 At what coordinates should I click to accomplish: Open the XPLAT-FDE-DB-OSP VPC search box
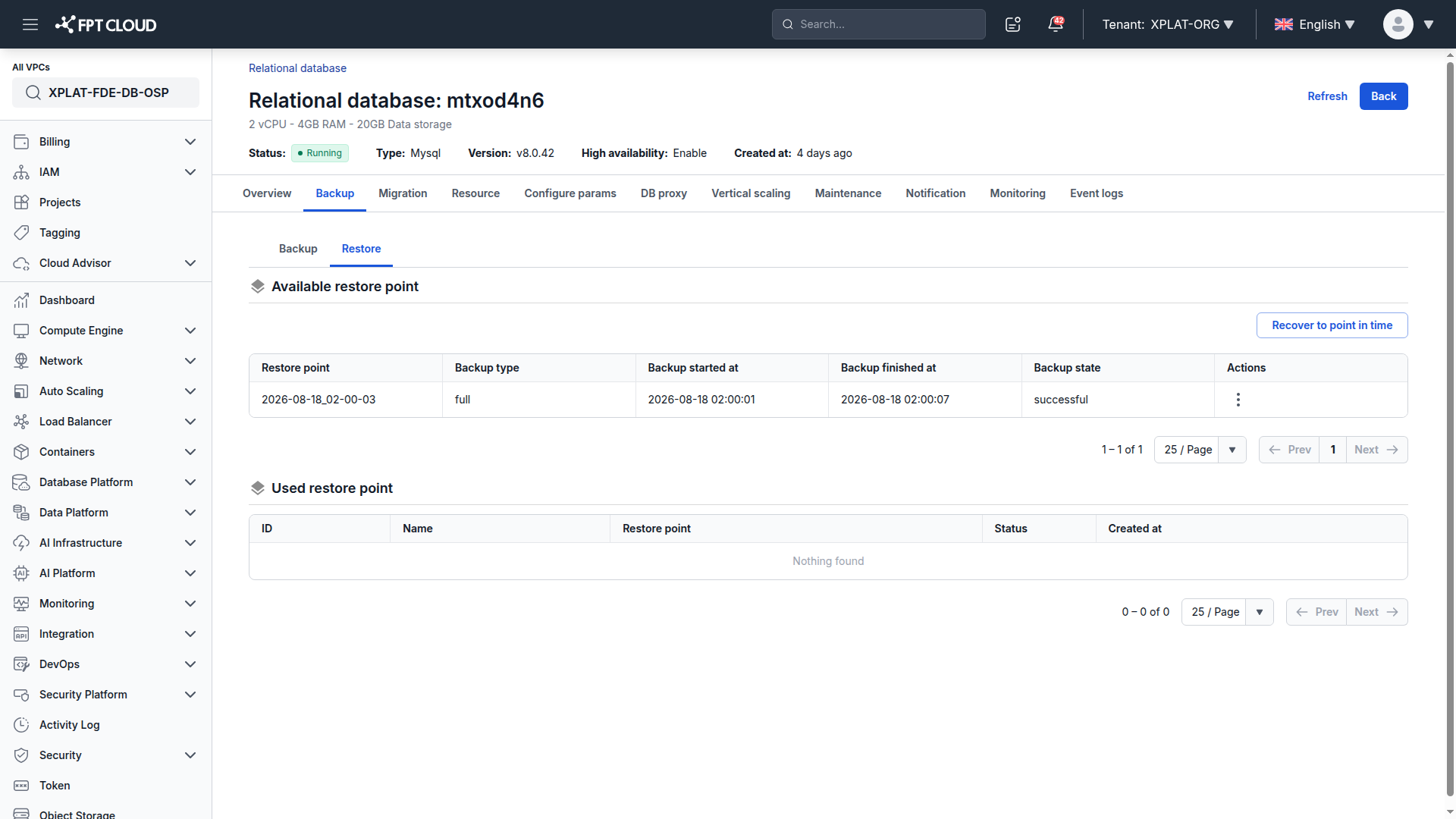click(x=105, y=93)
